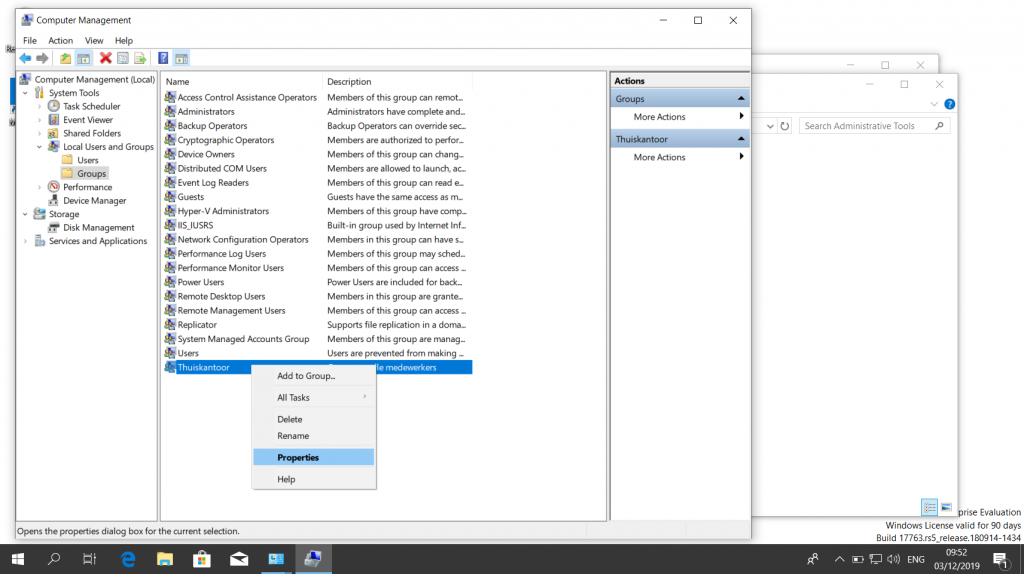Click More Actions under Groups
The height and width of the screenshot is (574, 1024).
tap(680, 116)
